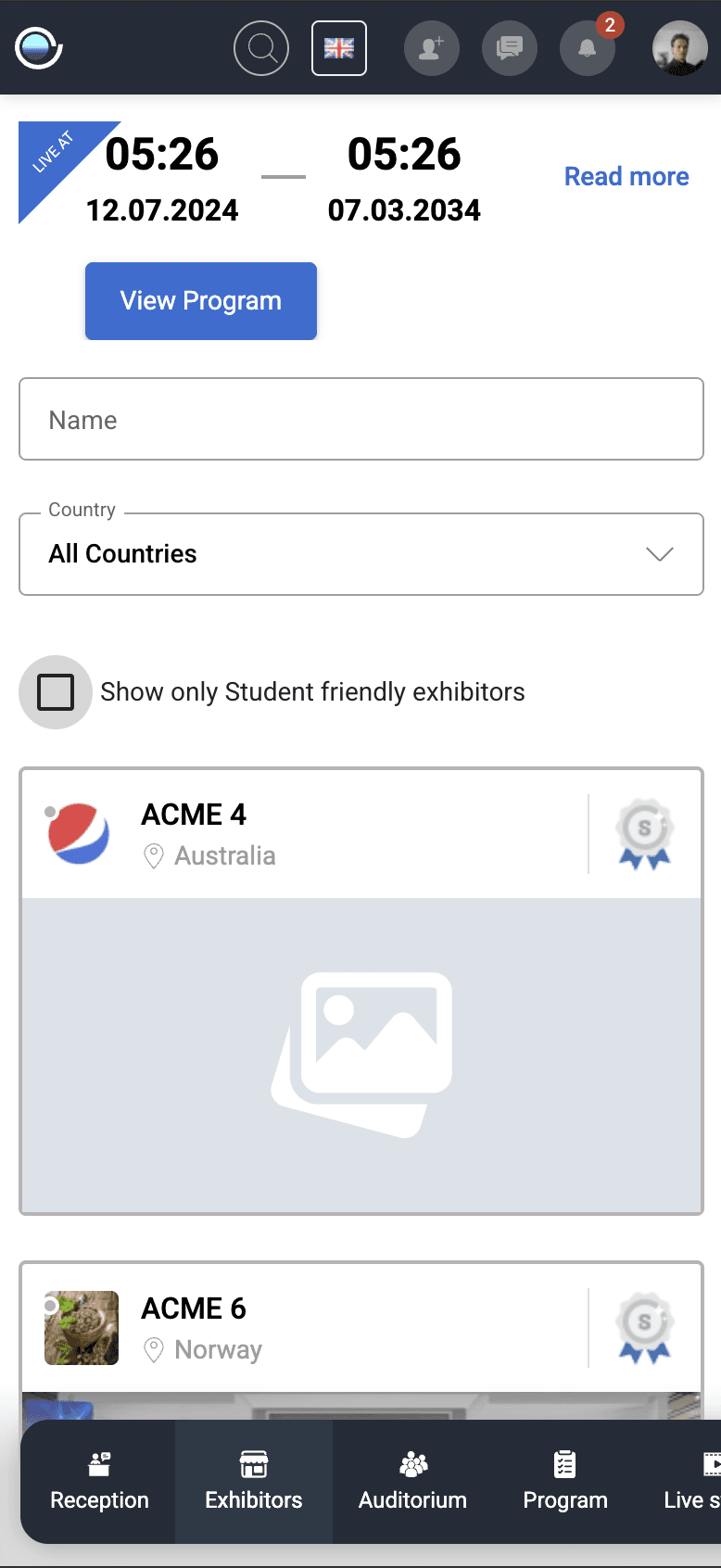Click the Country dropdown chevron arrow
Screen dimensions: 721x1568
[x=660, y=554]
